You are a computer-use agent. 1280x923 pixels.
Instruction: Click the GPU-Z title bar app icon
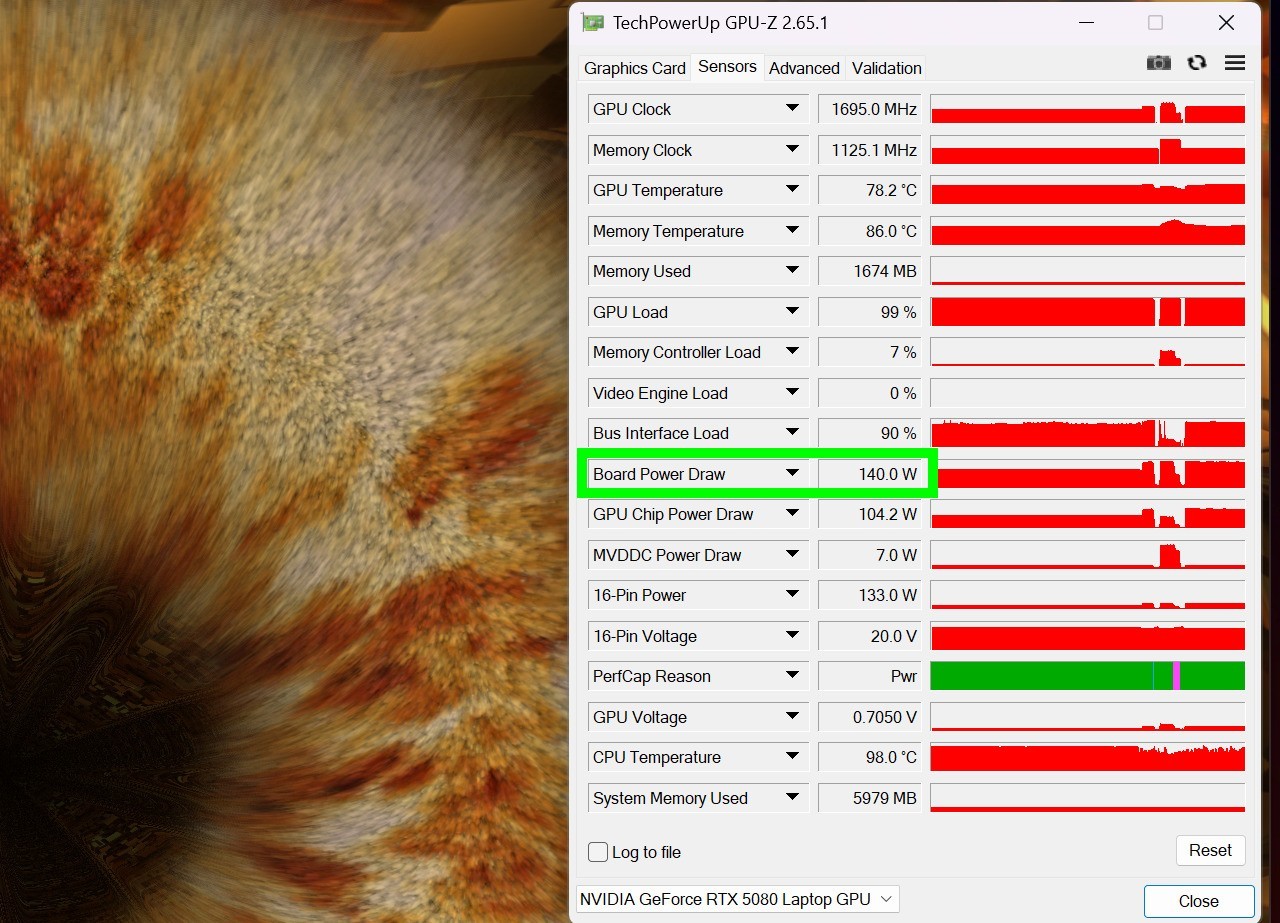[593, 22]
